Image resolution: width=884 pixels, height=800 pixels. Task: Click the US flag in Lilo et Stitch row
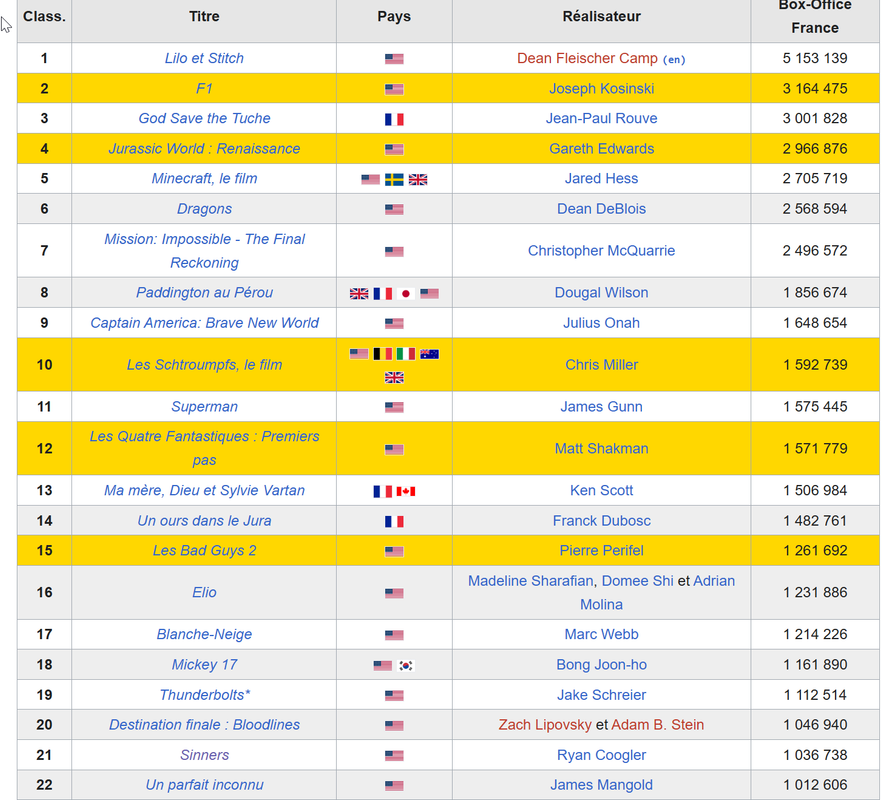click(394, 59)
